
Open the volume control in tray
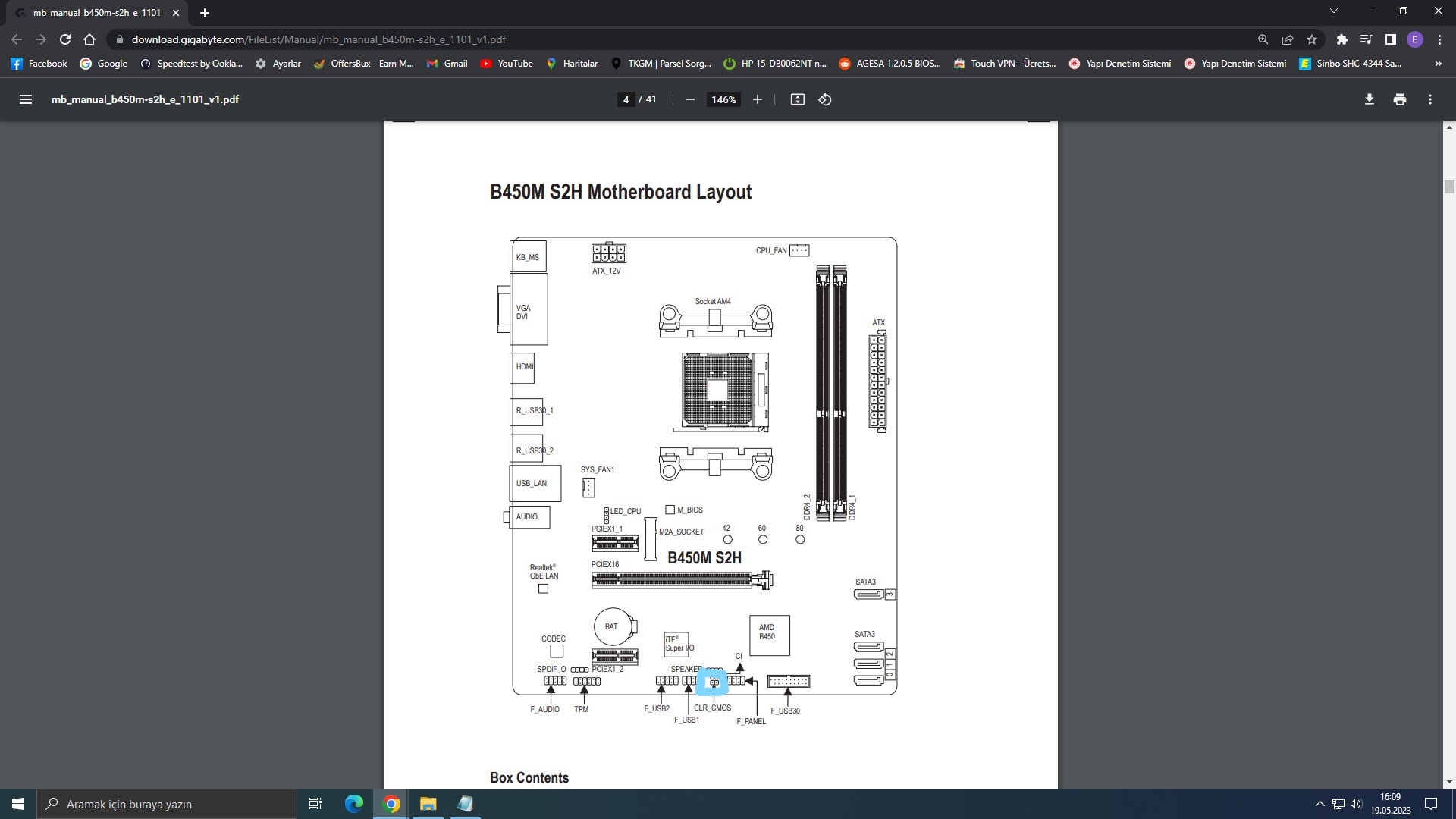tap(1356, 804)
